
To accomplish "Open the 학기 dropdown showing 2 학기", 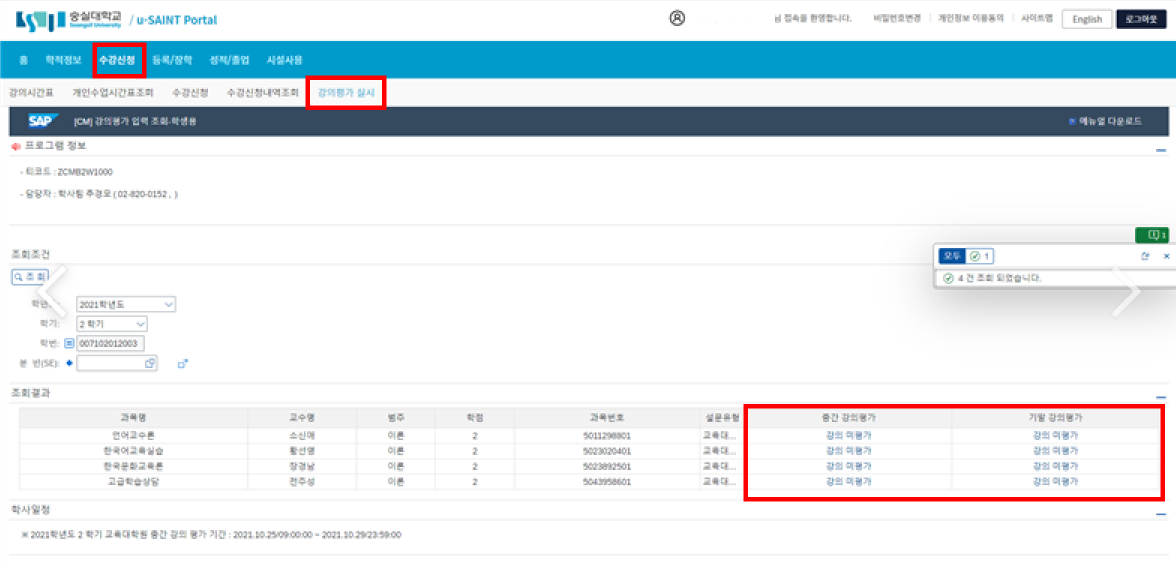I will click(111, 324).
